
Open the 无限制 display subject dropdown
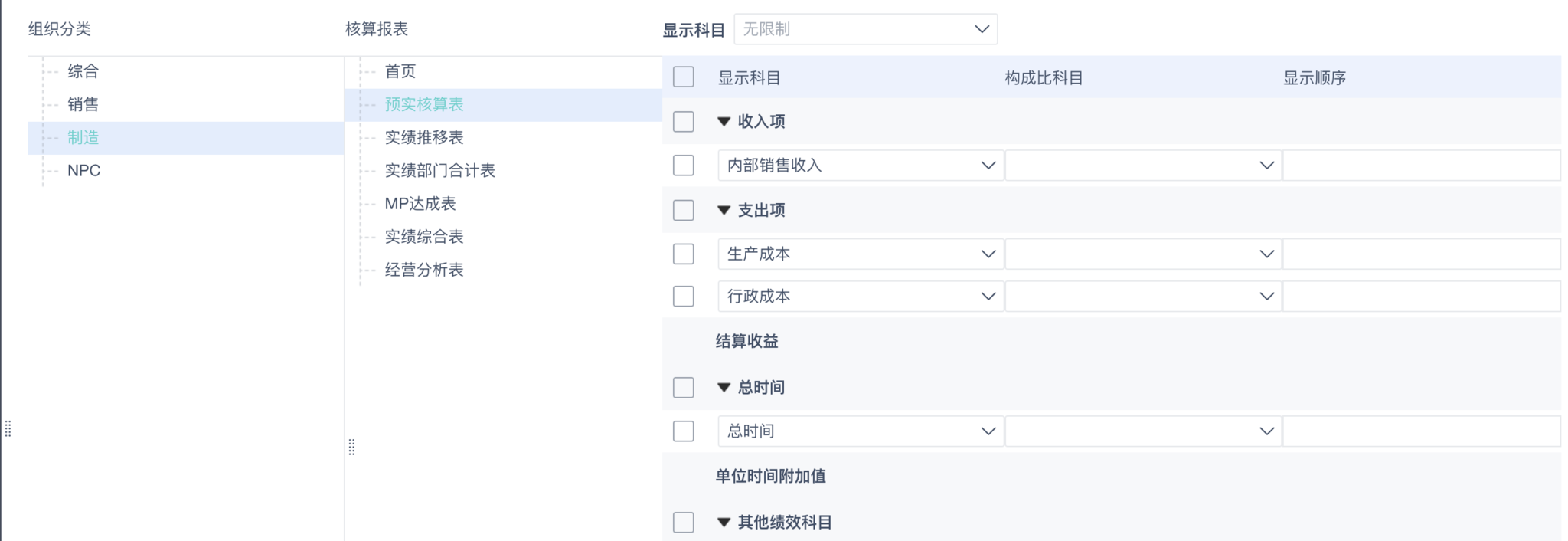865,29
